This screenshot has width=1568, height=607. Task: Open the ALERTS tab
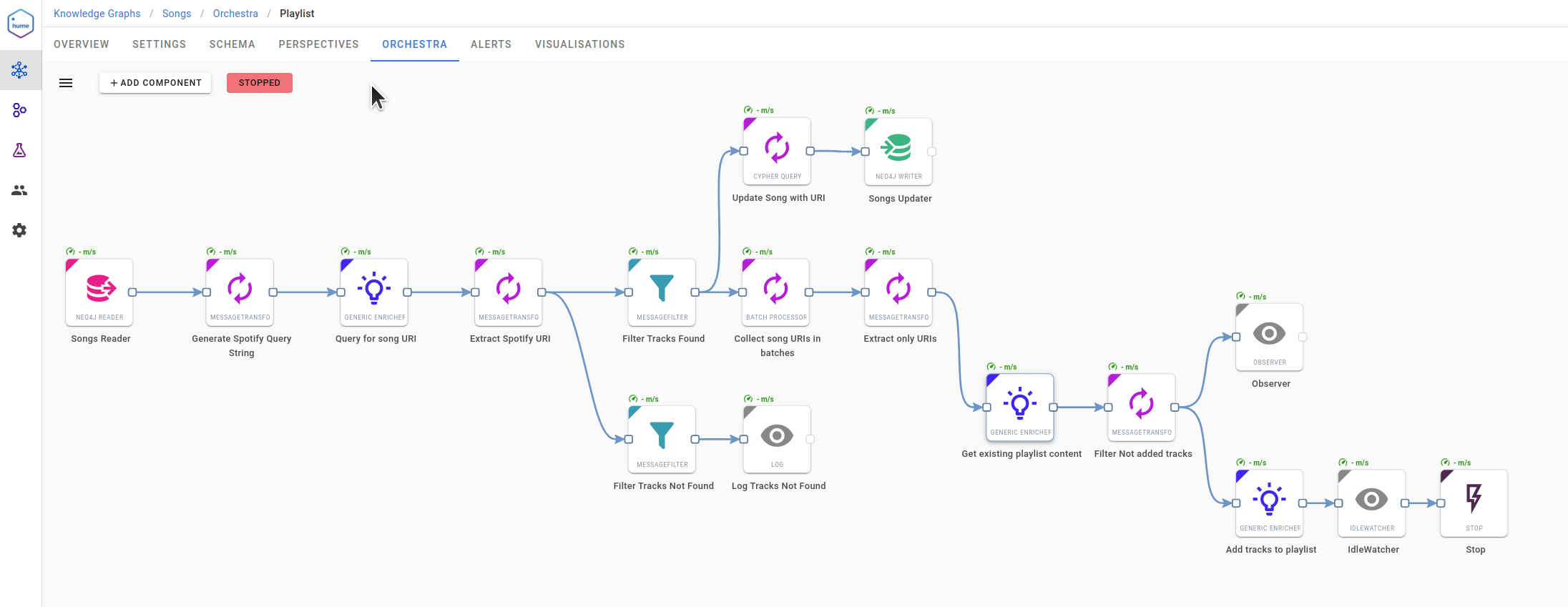491,44
